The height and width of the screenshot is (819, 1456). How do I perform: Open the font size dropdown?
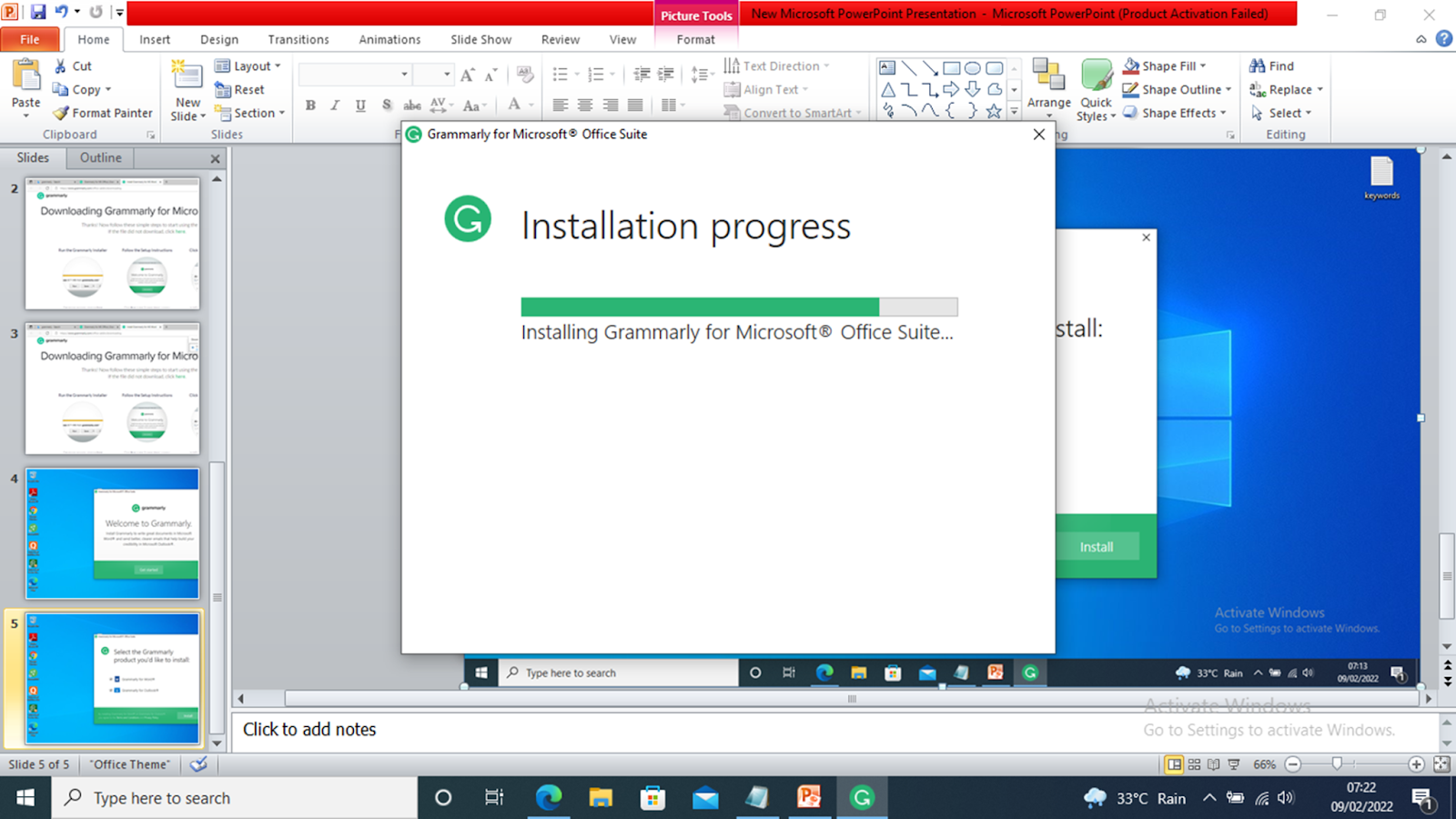pyautogui.click(x=447, y=75)
